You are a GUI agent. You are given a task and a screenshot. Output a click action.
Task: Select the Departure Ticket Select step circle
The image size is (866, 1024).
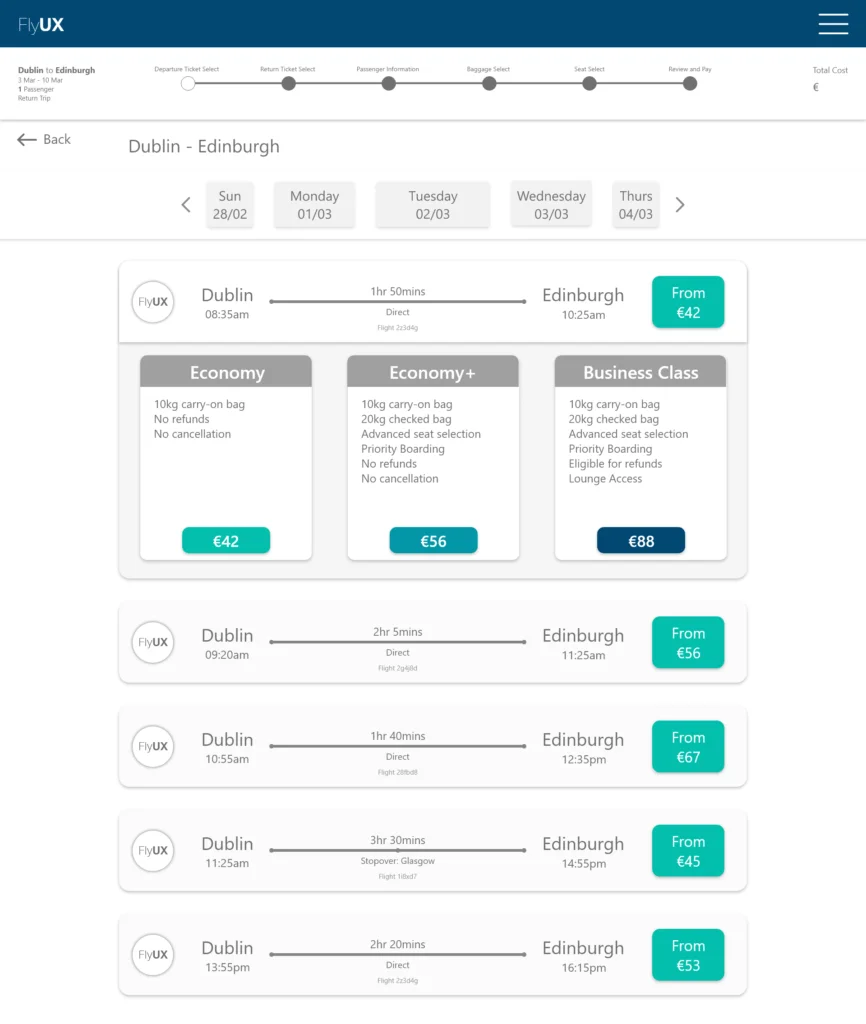tap(188, 84)
